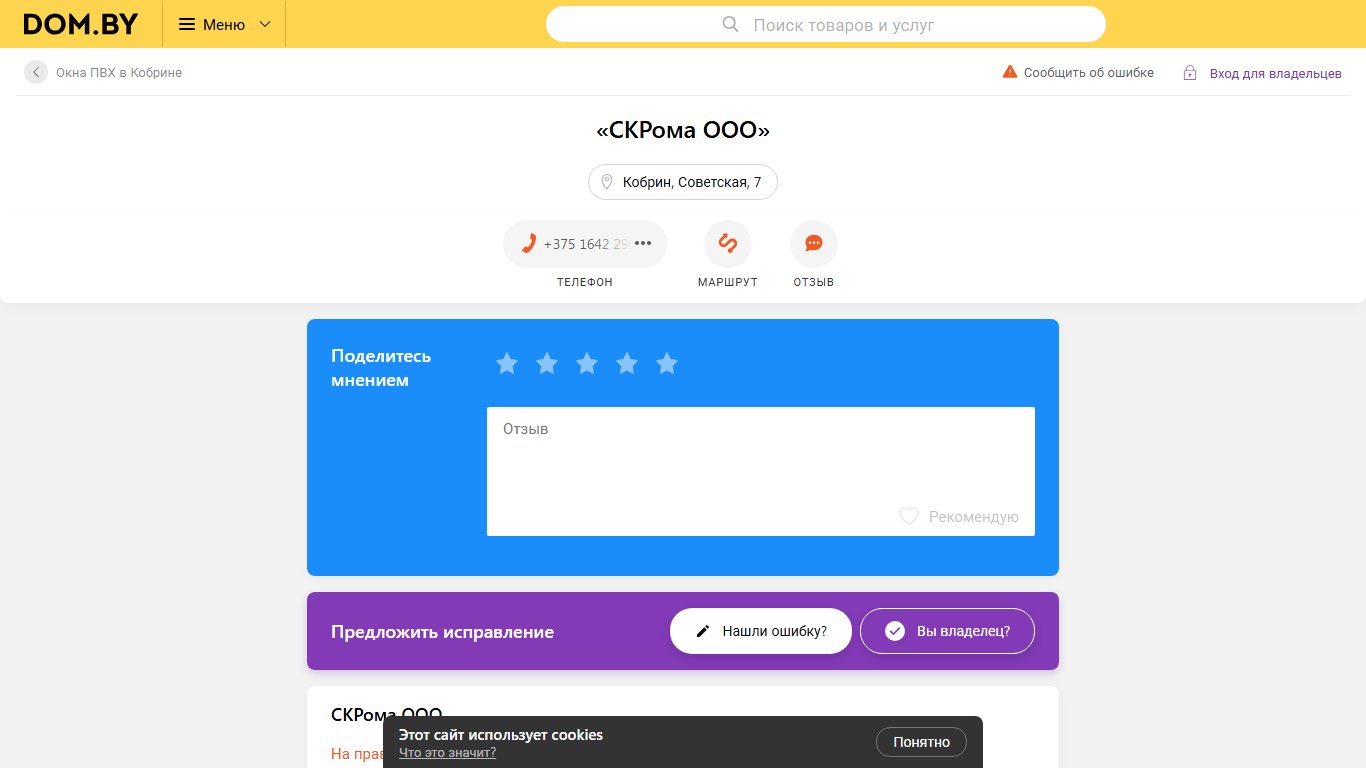Rate with the fifth star
Viewport: 1366px width, 768px height.
[x=667, y=363]
